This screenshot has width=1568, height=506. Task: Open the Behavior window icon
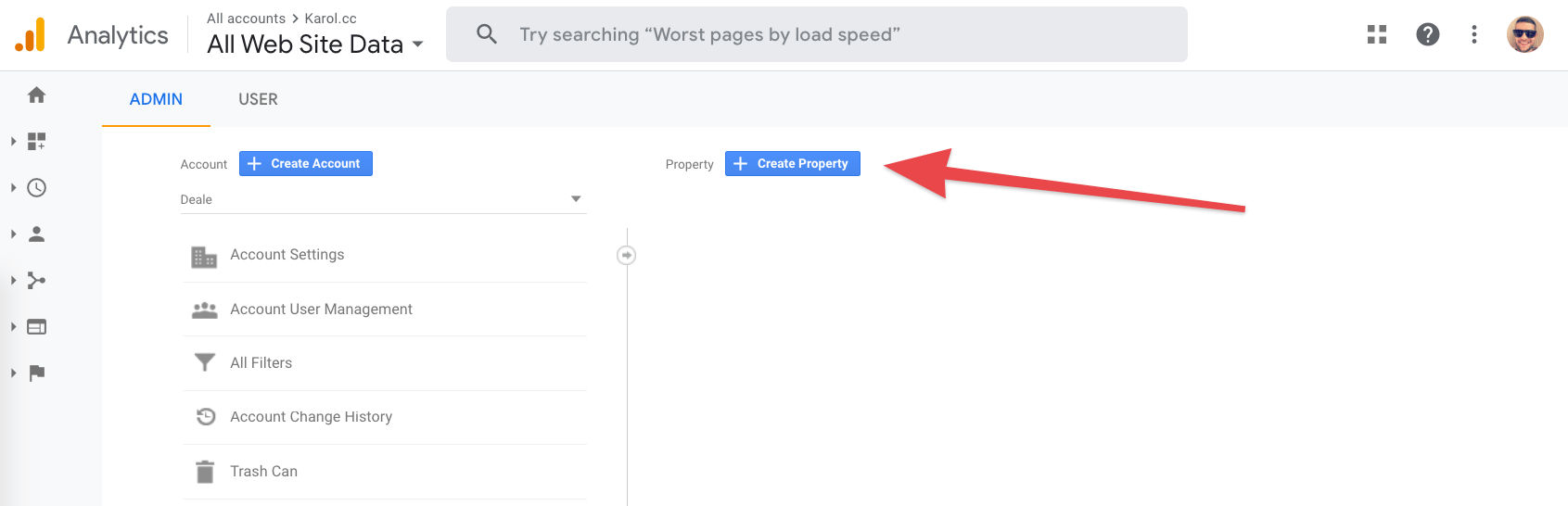(x=36, y=326)
